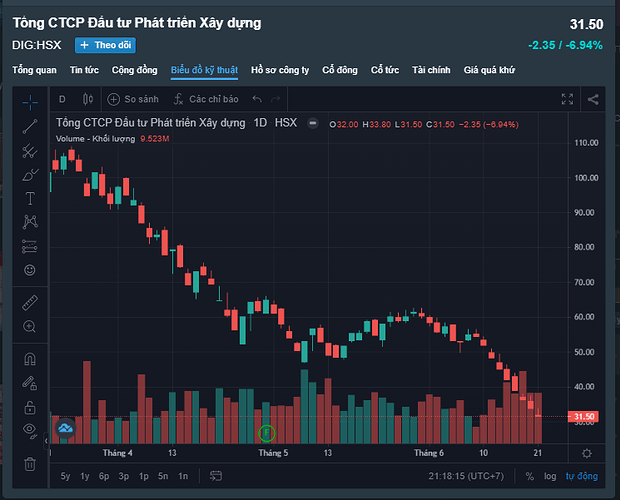Select the trend line drawing tool
This screenshot has width=620, height=500.
30,125
